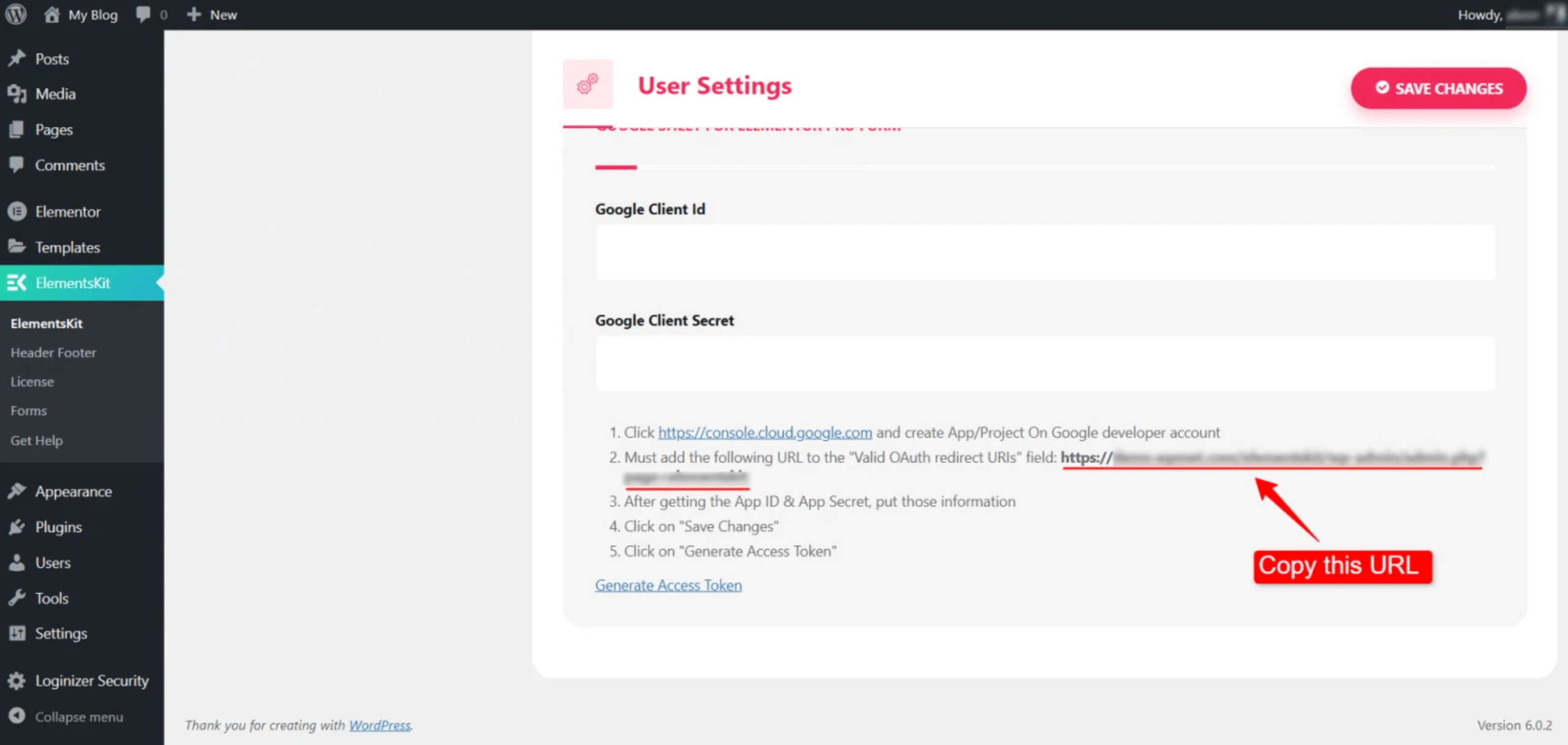1568x745 pixels.
Task: Open Header Footer submenu item
Action: [53, 353]
